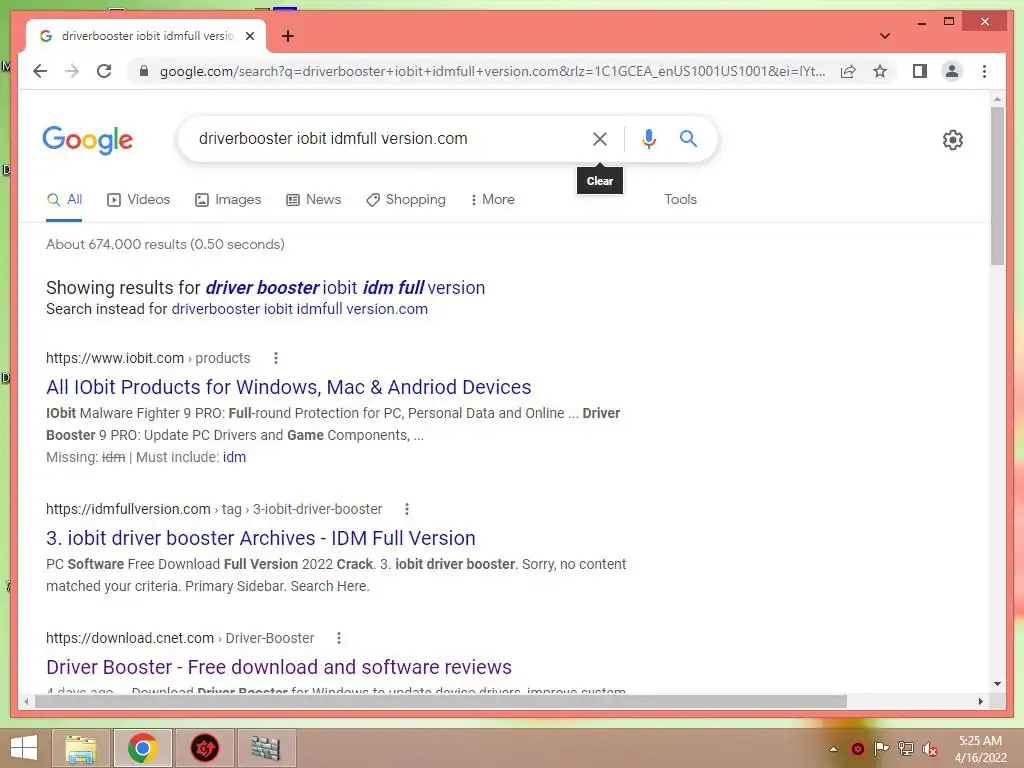This screenshot has width=1024, height=768.
Task: Click the Google logo
Action: (x=88, y=140)
